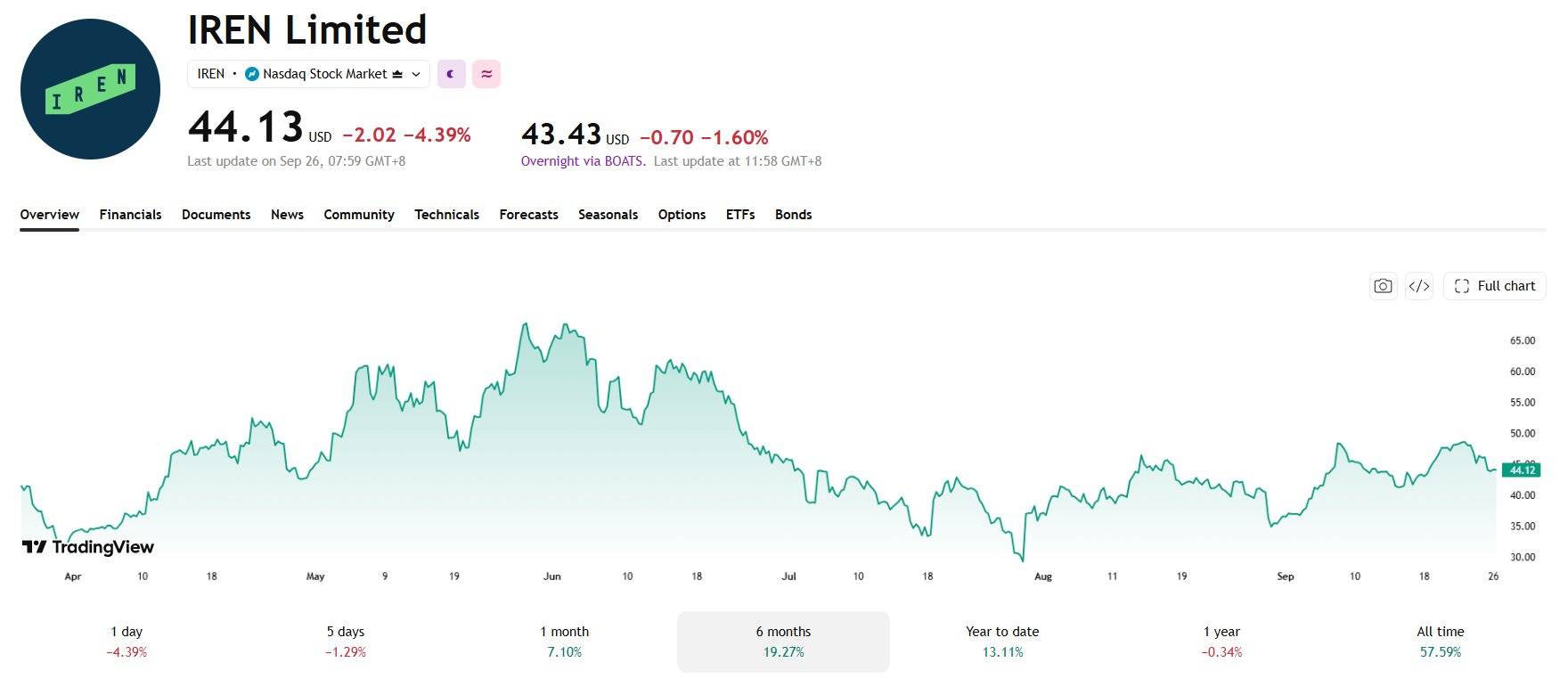Click the 'Last update on Sep 26' text
Screen dimensions: 1568x695
(x=297, y=161)
